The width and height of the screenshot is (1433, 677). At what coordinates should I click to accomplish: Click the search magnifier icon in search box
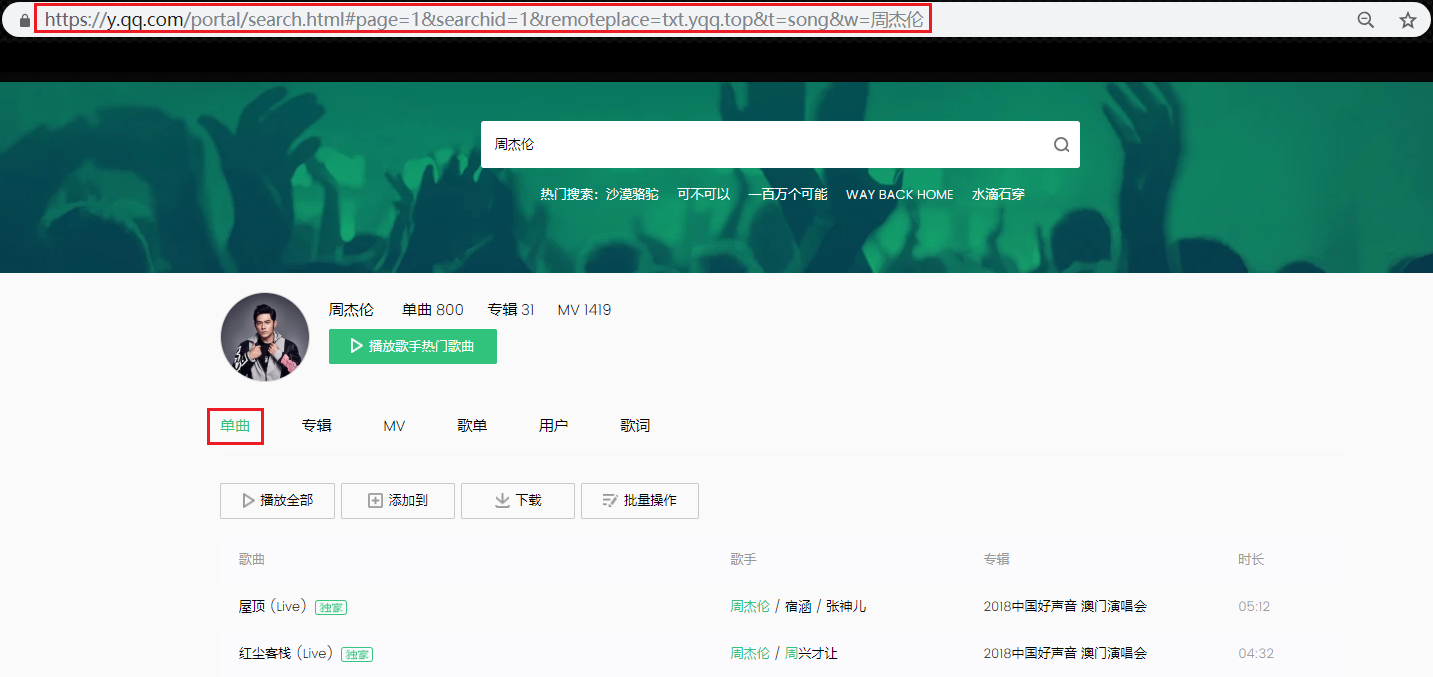1061,145
